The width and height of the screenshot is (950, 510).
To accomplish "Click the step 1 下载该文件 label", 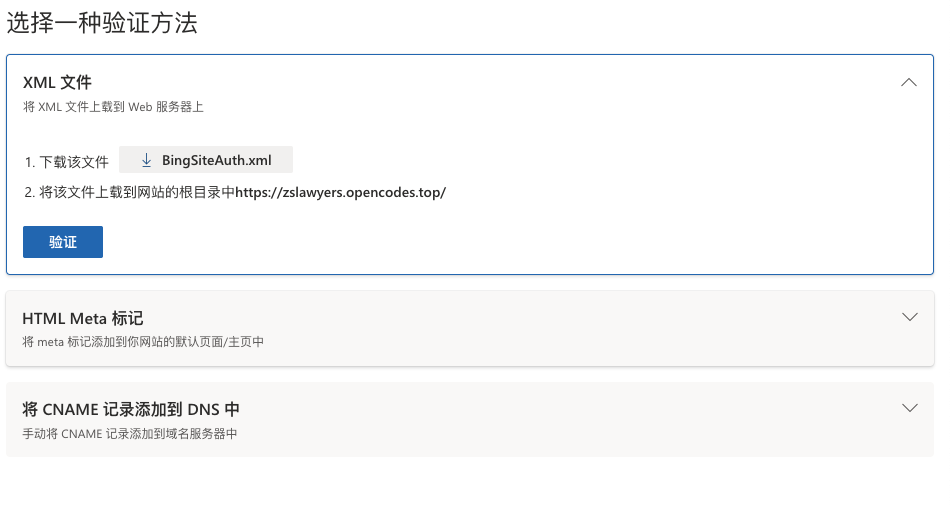I will 66,161.
